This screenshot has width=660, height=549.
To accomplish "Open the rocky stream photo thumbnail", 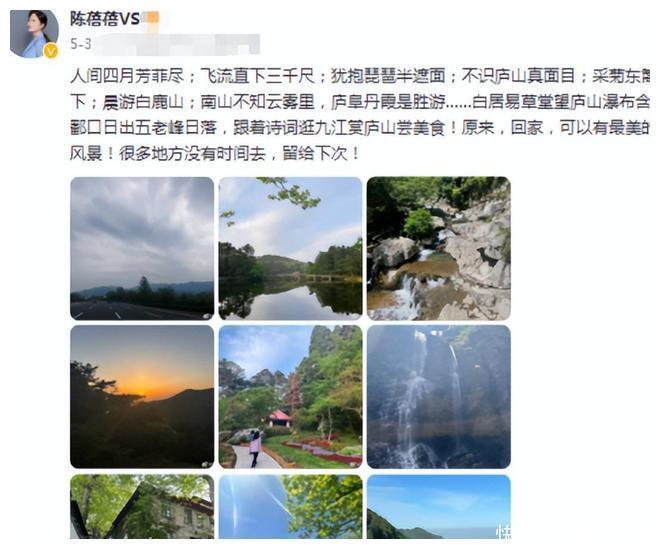I will pyautogui.click(x=439, y=248).
